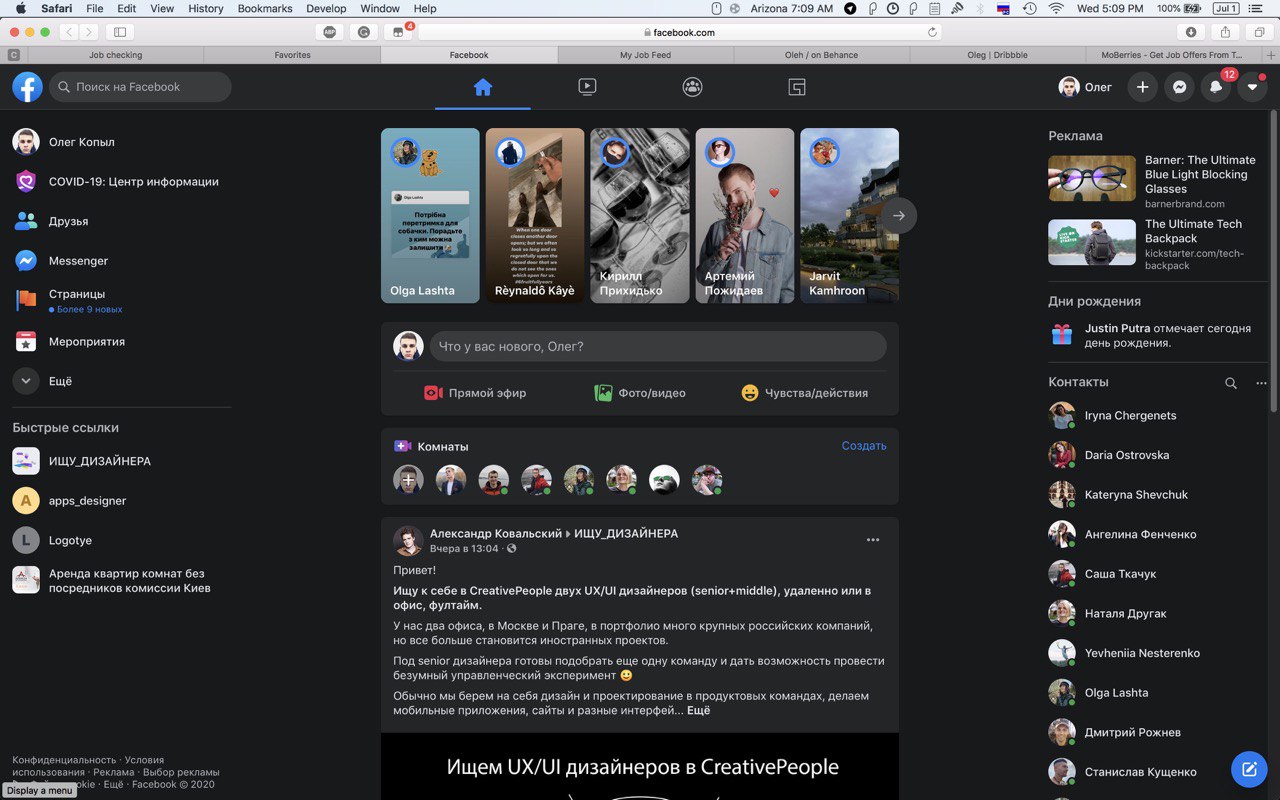Image resolution: width=1280 pixels, height=800 pixels.
Task: Click Safari back navigation button
Action: point(69,32)
